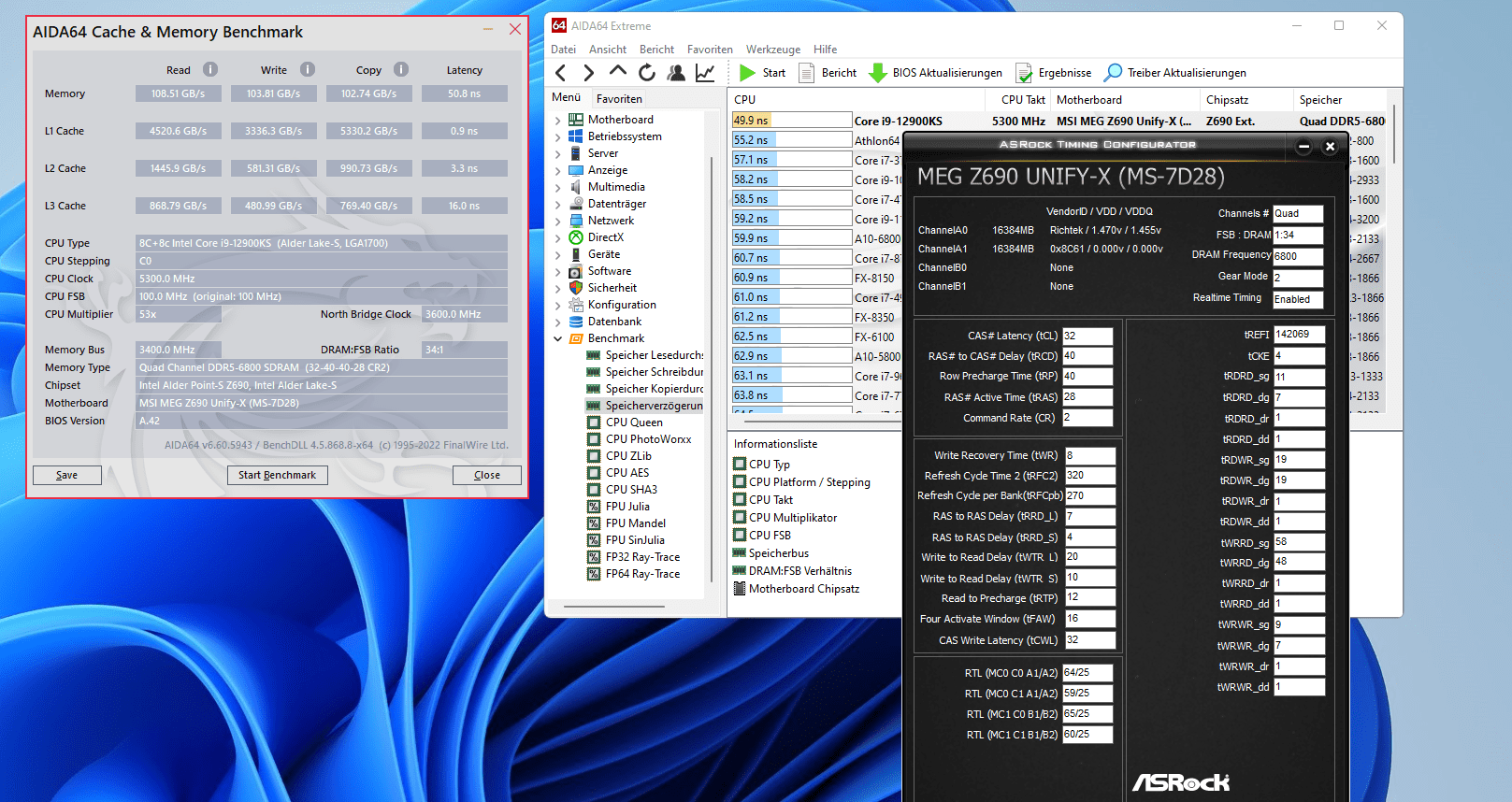Click the Refresh icon in AIDA64 toolbar

click(x=647, y=73)
